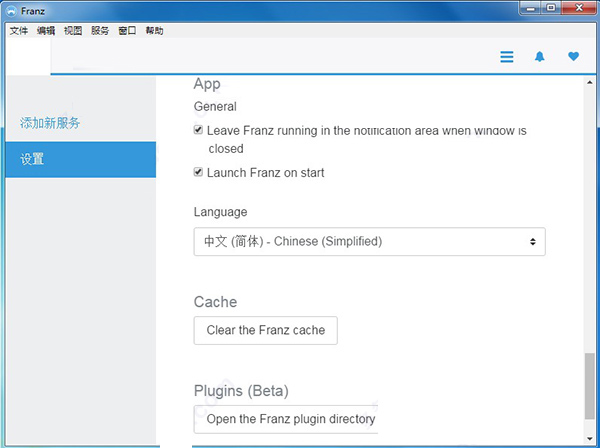Open the 文件 menu

[x=19, y=31]
